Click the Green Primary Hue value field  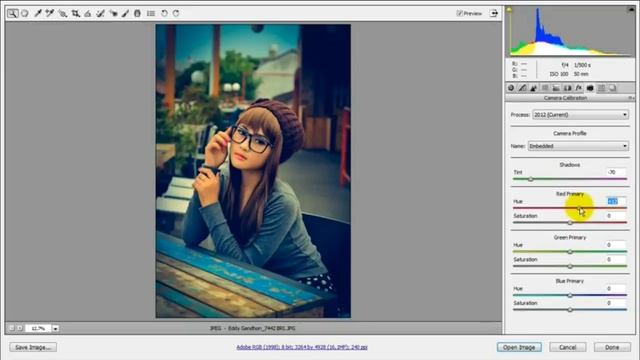tap(616, 245)
